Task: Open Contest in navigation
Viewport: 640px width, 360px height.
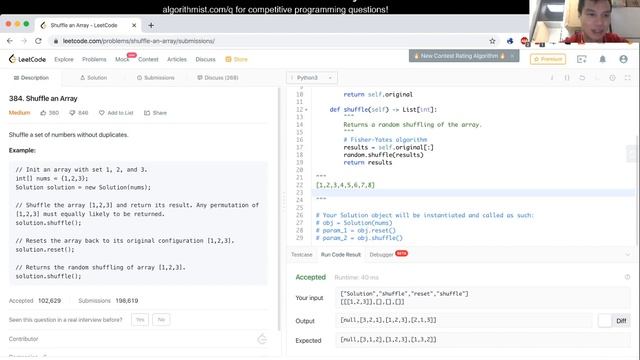Action: pyautogui.click(x=148, y=59)
